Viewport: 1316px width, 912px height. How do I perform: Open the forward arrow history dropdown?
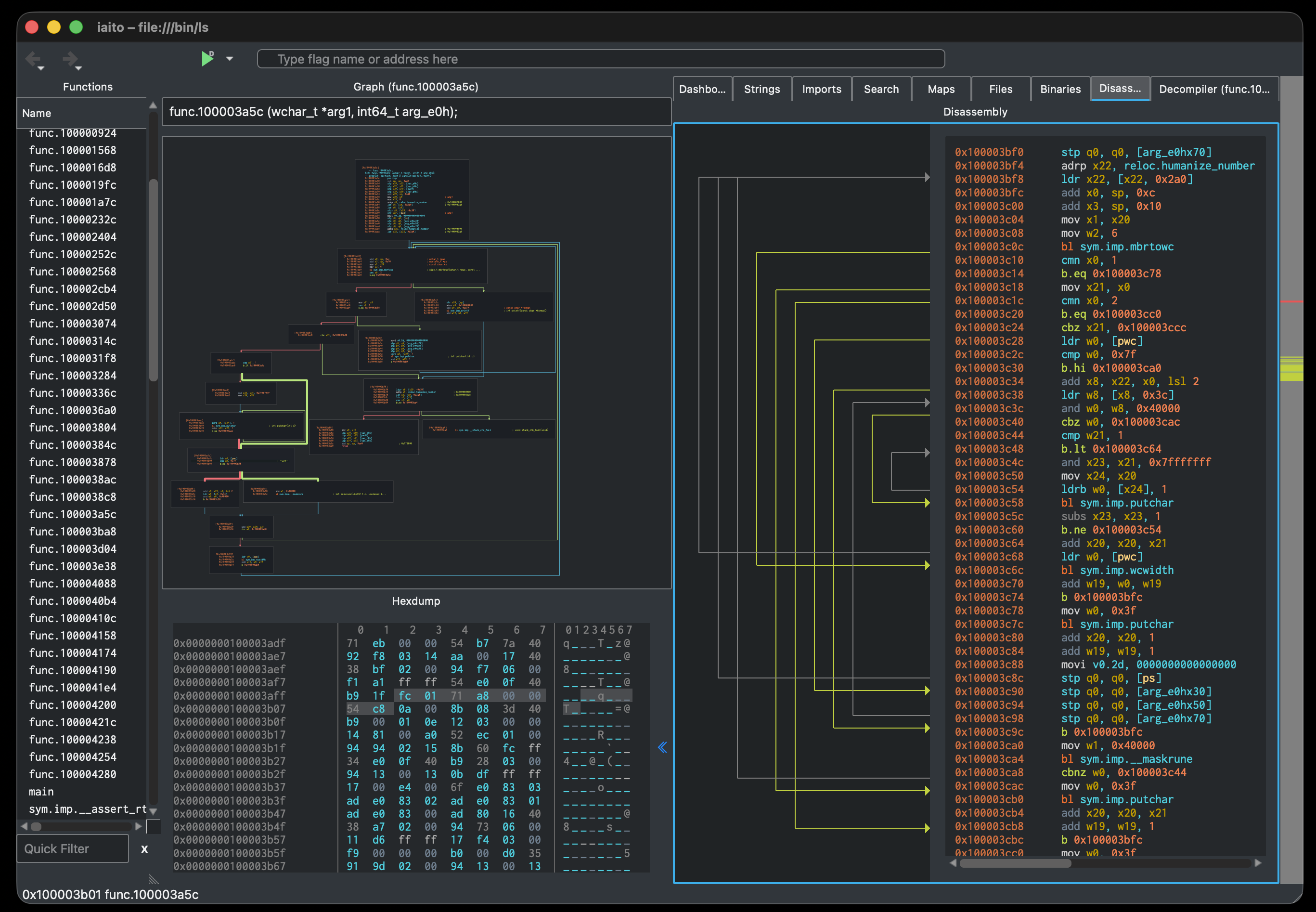click(79, 68)
